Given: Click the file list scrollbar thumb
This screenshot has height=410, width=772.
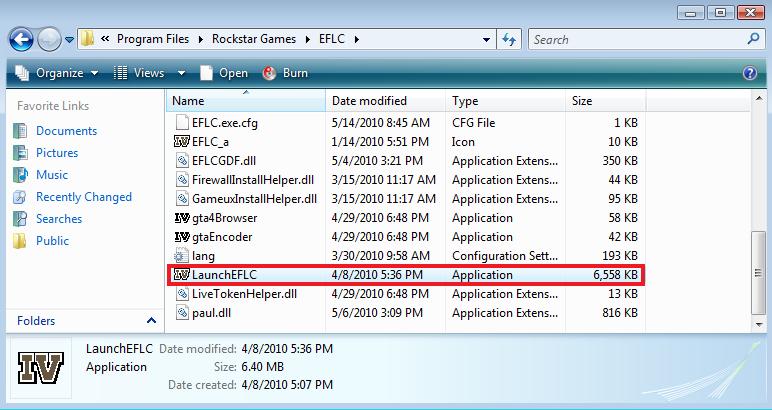Looking at the screenshot, I should click(759, 272).
